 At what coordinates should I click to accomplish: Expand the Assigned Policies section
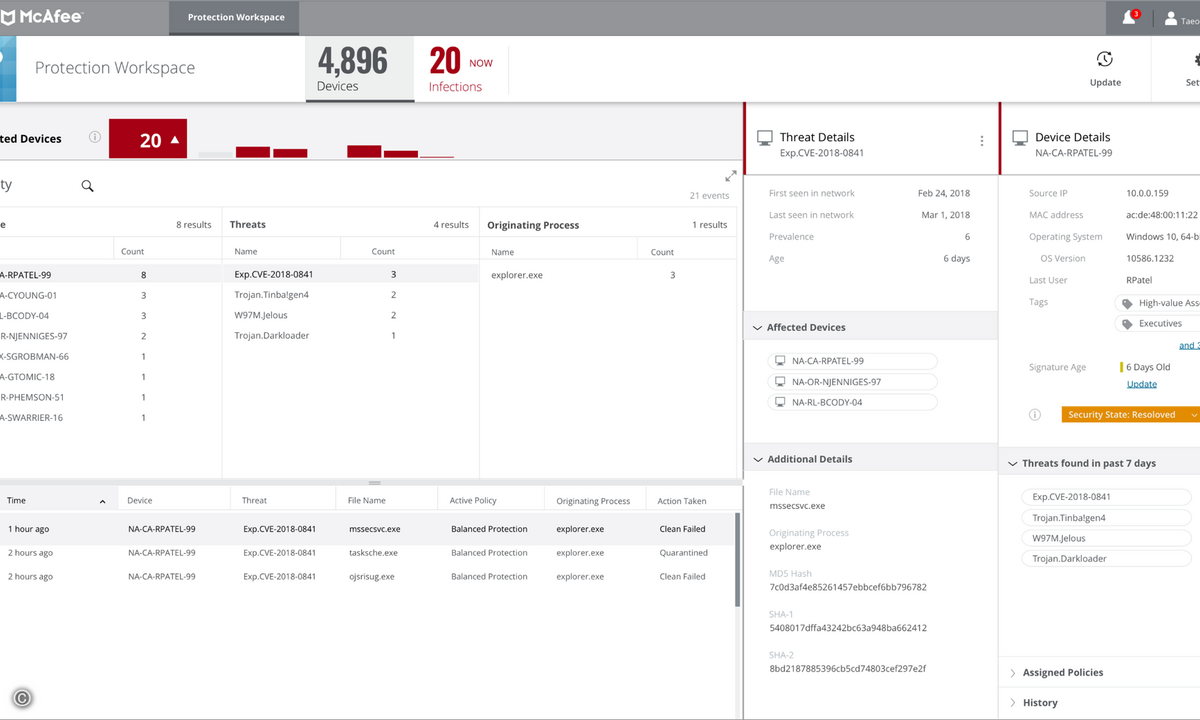pos(1013,673)
